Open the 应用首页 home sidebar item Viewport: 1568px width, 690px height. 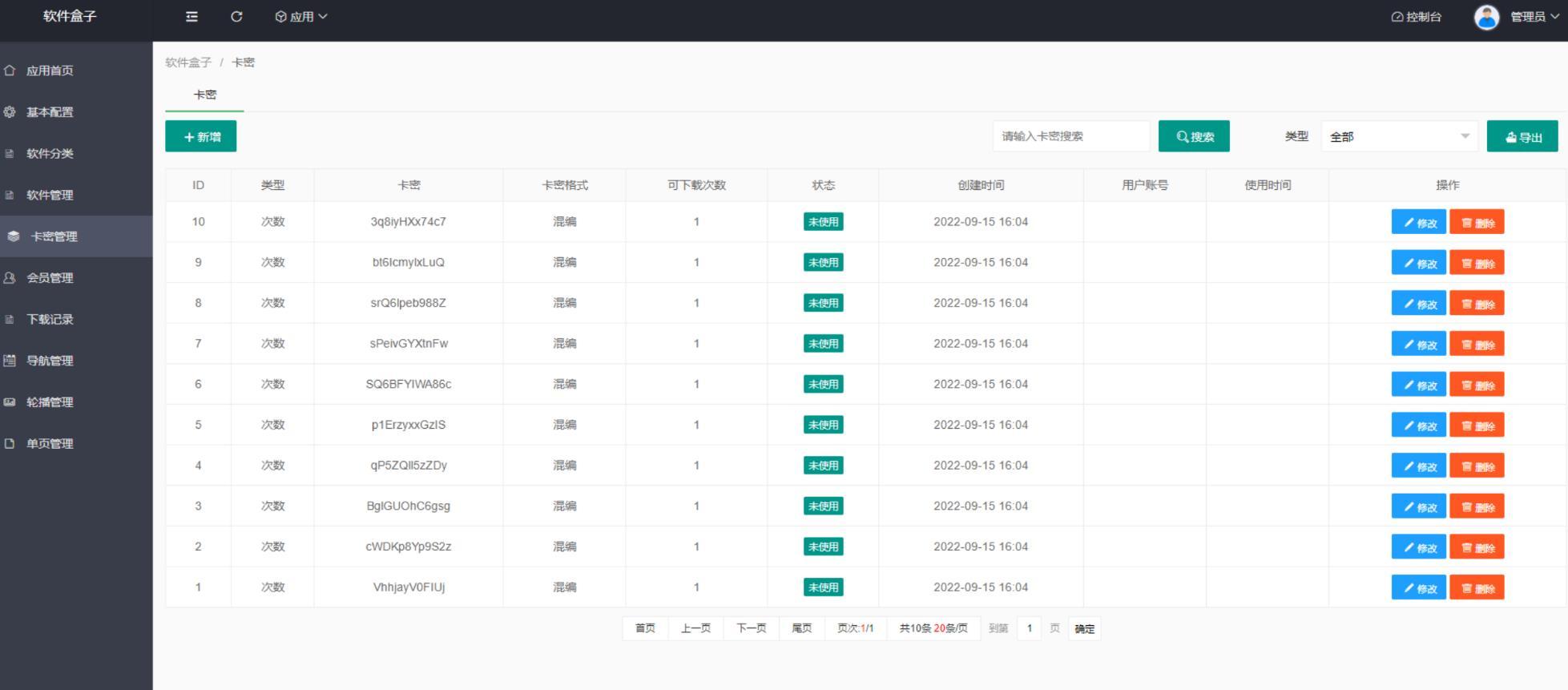click(50, 71)
